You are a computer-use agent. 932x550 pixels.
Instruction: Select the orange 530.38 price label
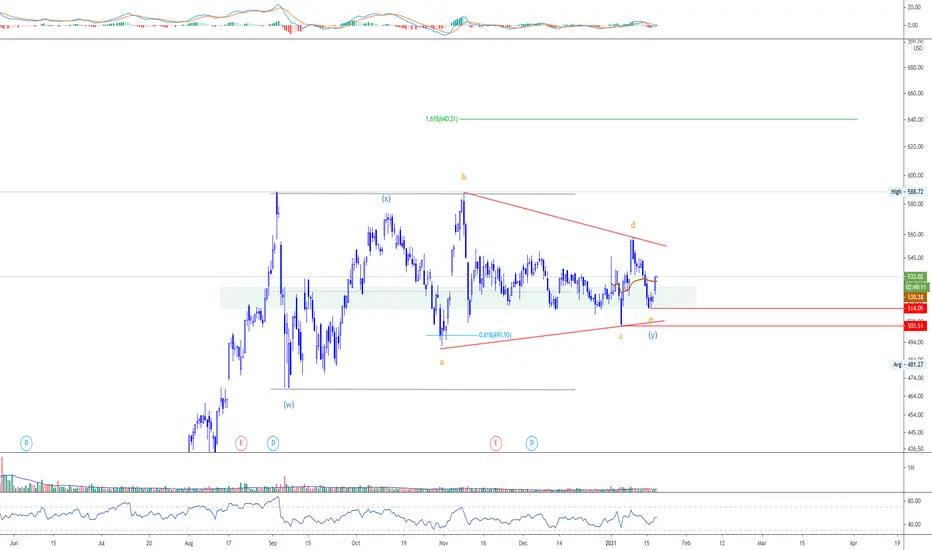click(x=915, y=297)
